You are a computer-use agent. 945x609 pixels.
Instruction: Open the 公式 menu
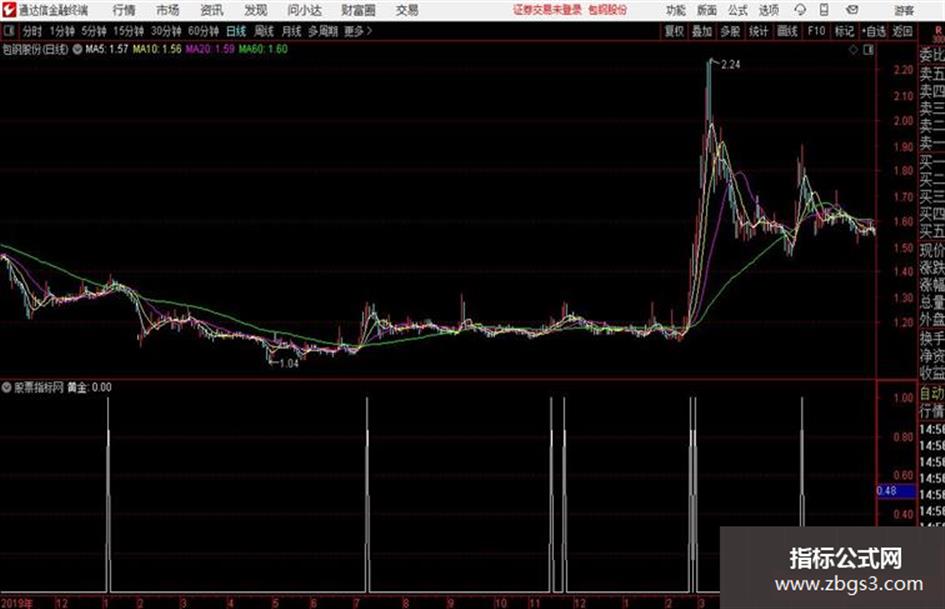tap(738, 10)
